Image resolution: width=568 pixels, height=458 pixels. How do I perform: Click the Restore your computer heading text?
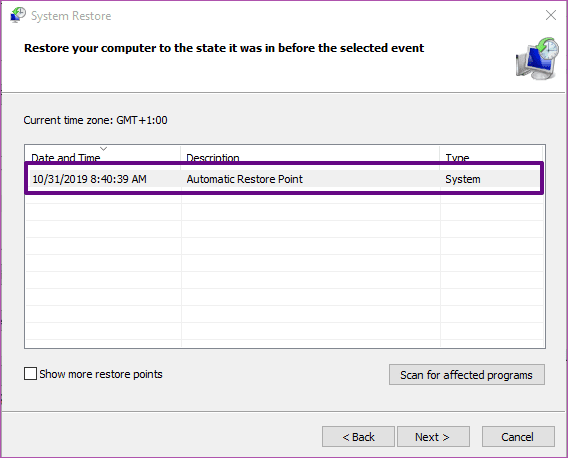point(224,48)
